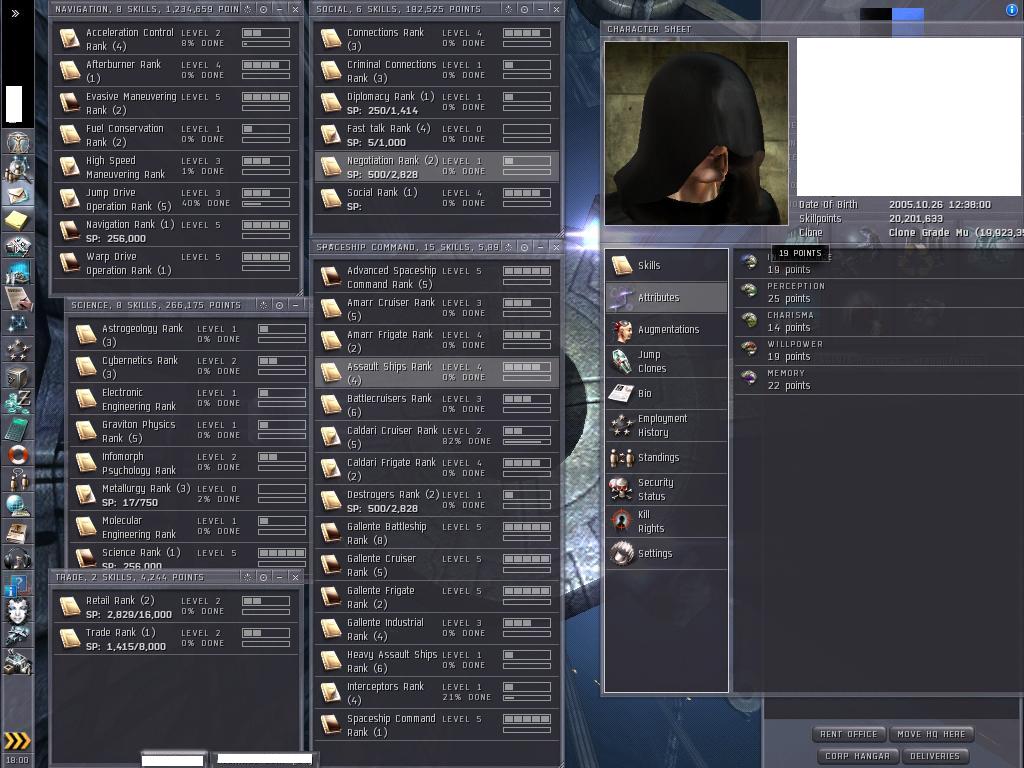The image size is (1024, 768).
Task: Toggle pin on the Spaceship Command window
Action: click(x=508, y=247)
